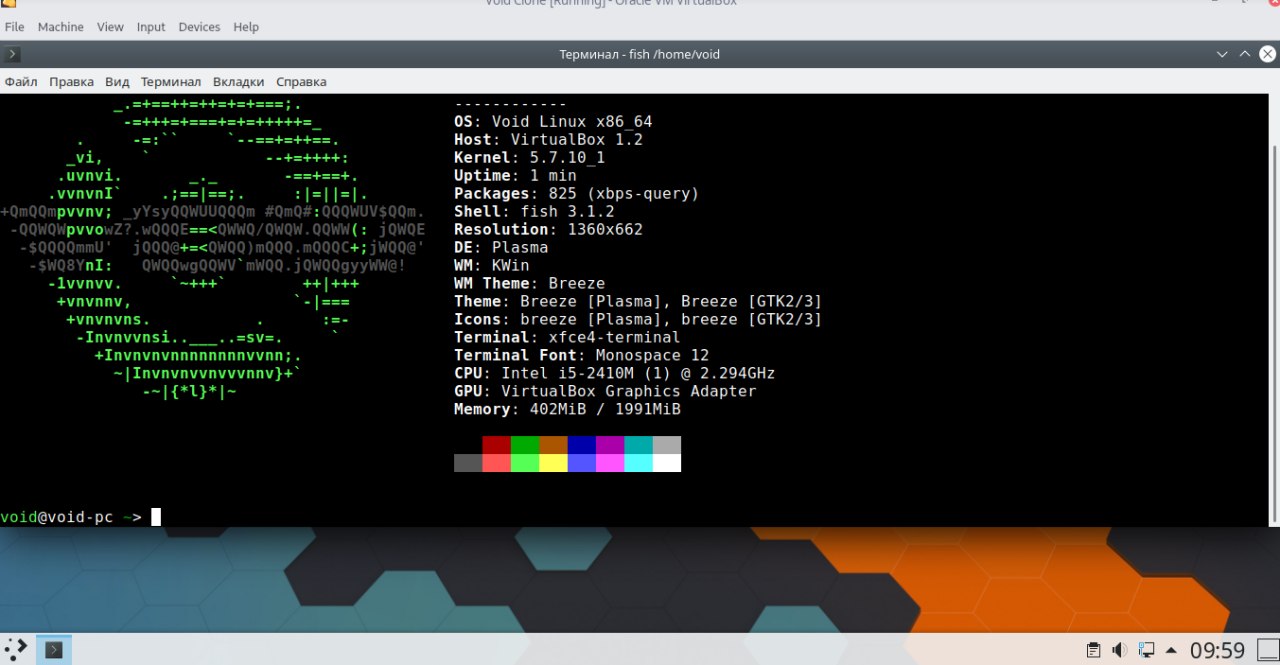The image size is (1280, 665).
Task: Click the dark green color block
Action: 525,445
